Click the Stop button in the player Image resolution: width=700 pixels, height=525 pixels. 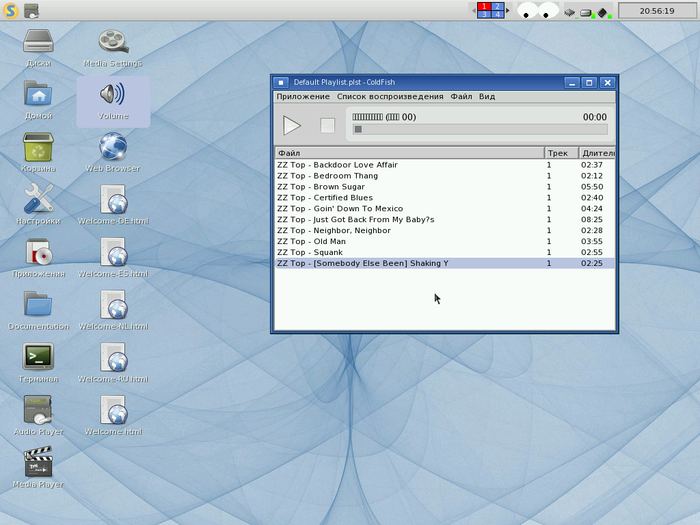pyautogui.click(x=327, y=125)
